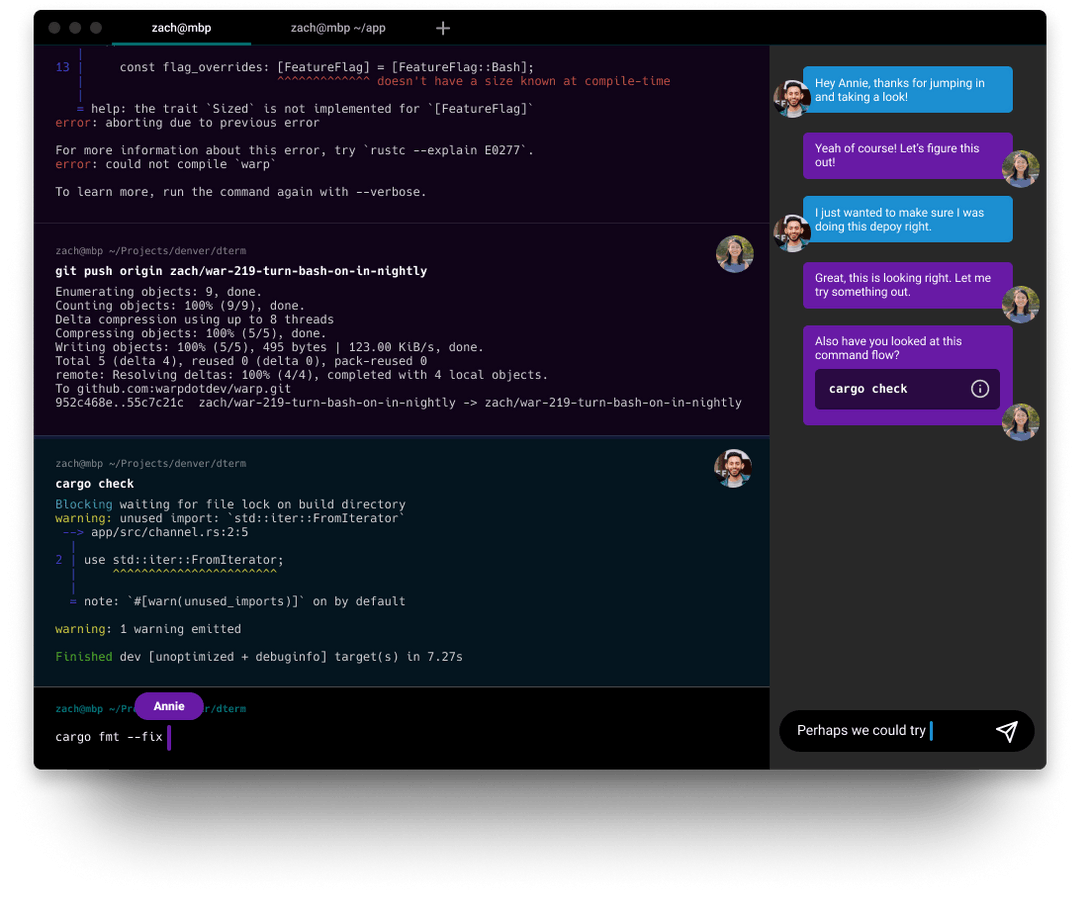The height and width of the screenshot is (897, 1080).
Task: Send the message using the paper plane icon
Action: [1007, 731]
